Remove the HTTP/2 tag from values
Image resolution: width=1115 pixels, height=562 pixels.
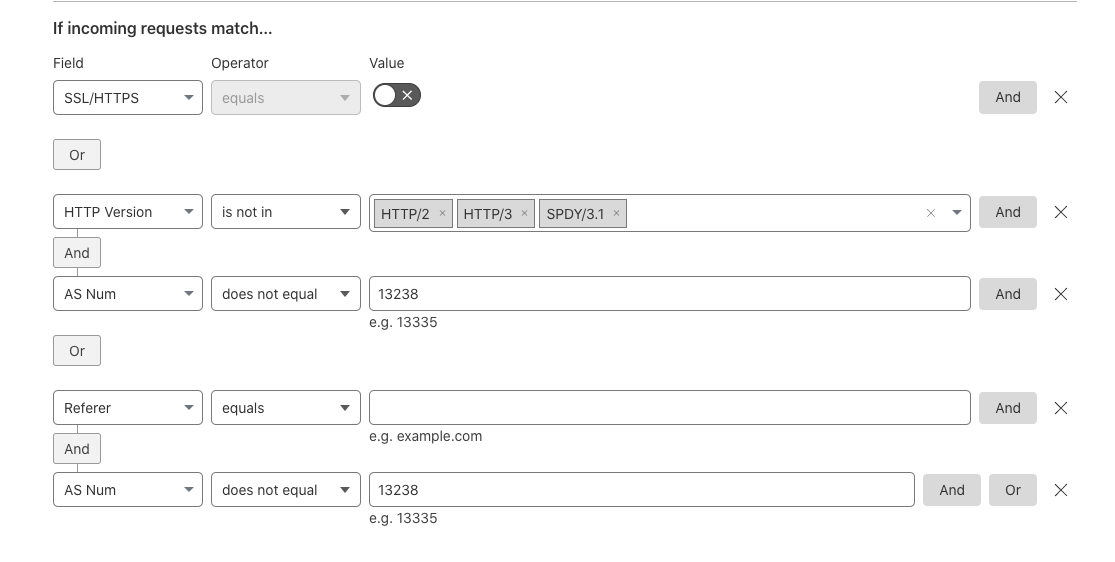click(x=442, y=213)
